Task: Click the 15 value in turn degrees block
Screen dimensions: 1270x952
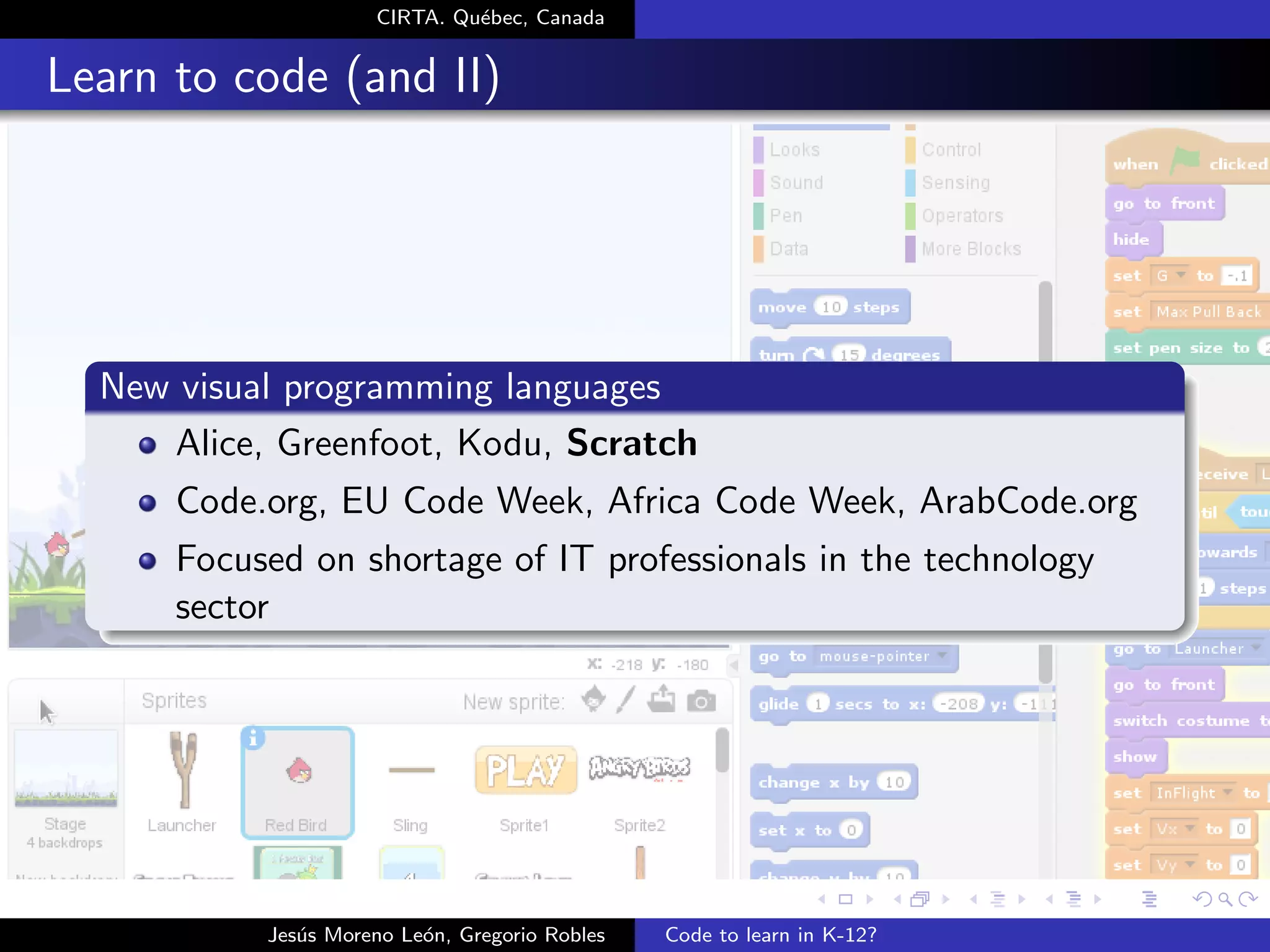Action: pos(849,355)
